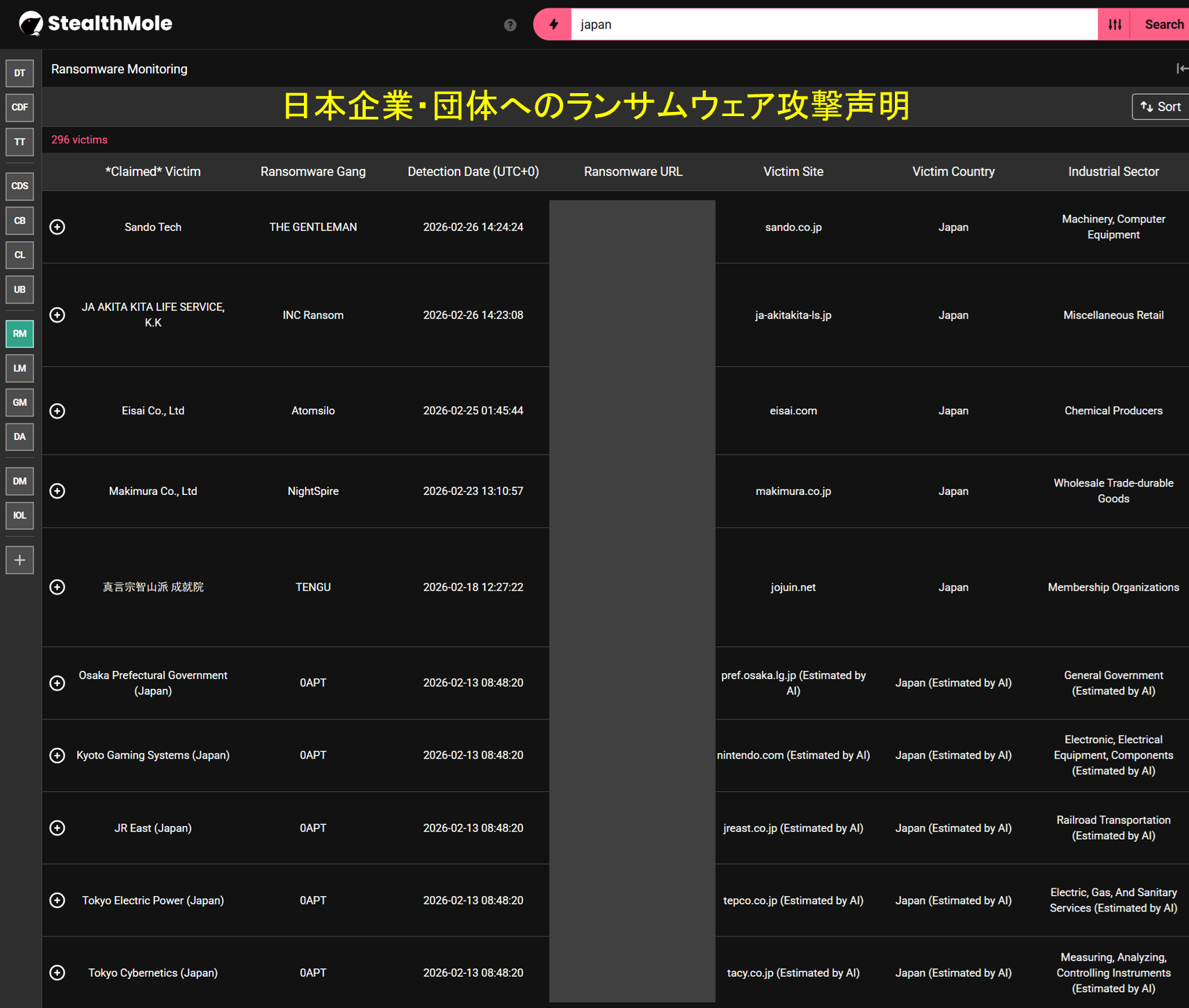Expand the Sando Tech victim row
The height and width of the screenshot is (1008, 1189).
click(58, 227)
